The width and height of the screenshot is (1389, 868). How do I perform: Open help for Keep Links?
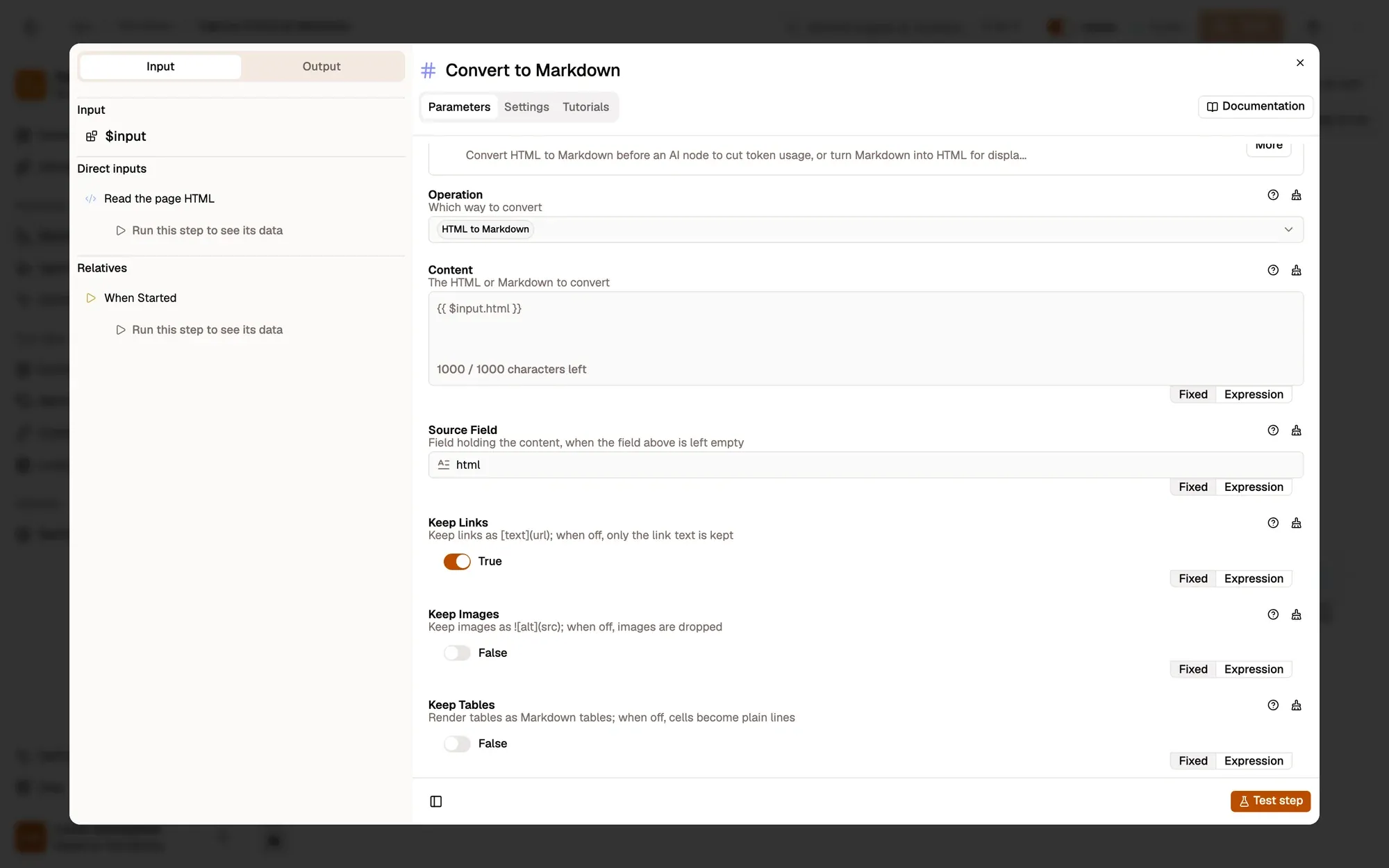[1273, 523]
